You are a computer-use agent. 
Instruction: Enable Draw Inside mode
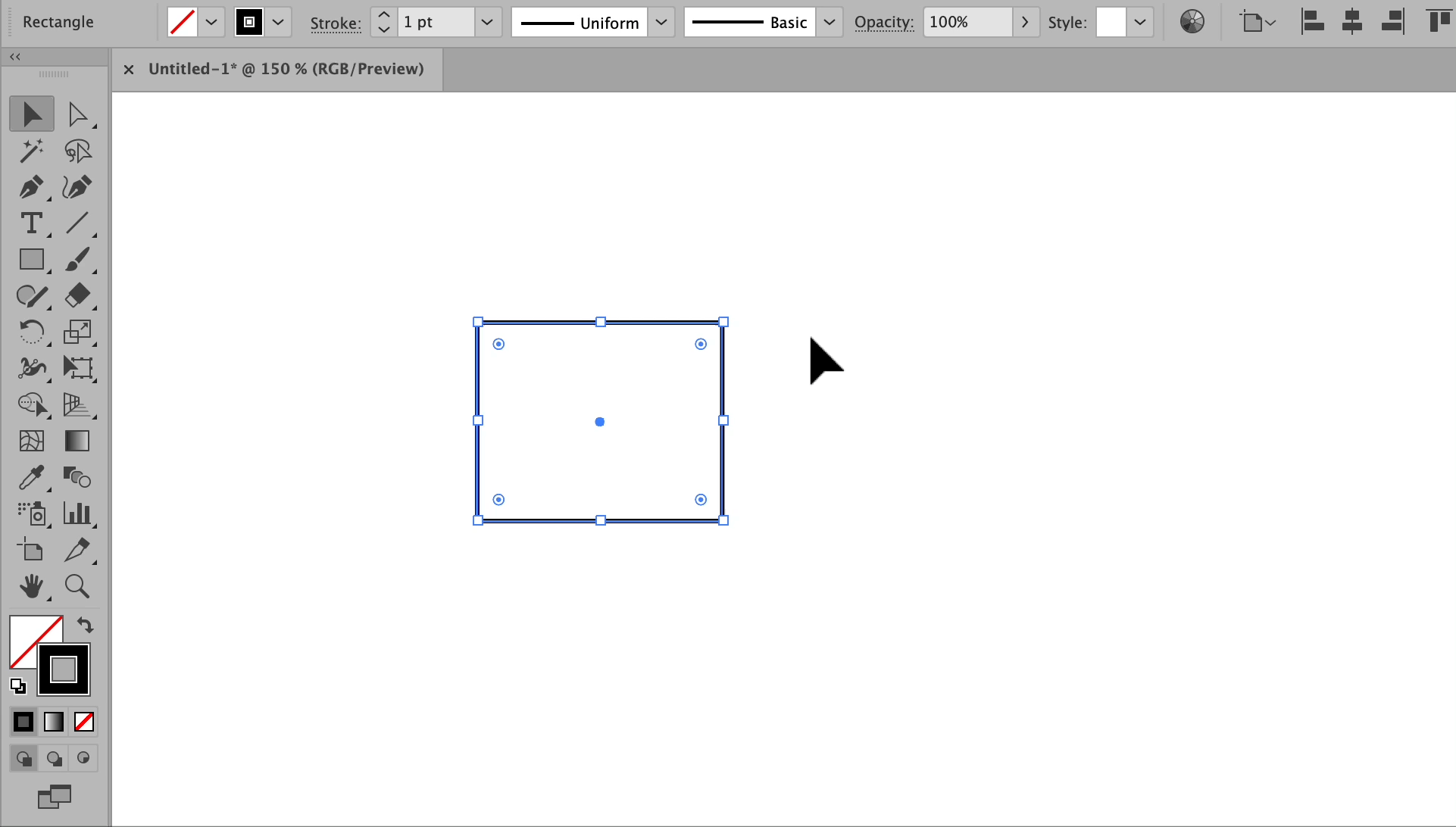[83, 758]
